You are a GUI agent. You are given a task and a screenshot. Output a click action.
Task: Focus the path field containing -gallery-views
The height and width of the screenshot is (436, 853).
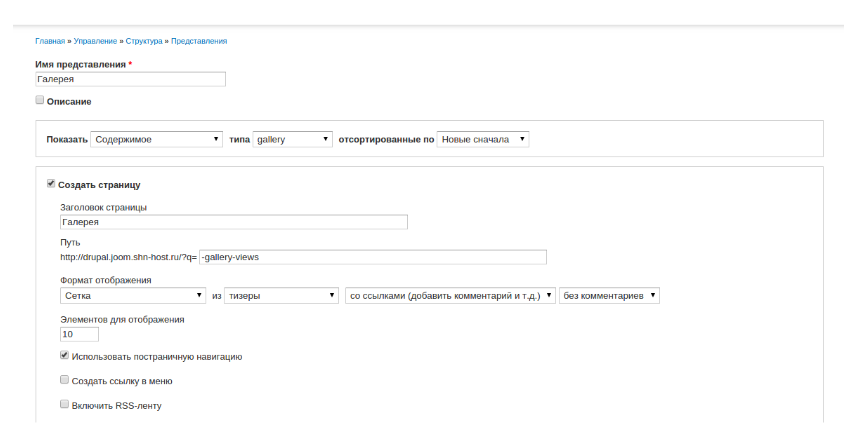[x=373, y=257]
